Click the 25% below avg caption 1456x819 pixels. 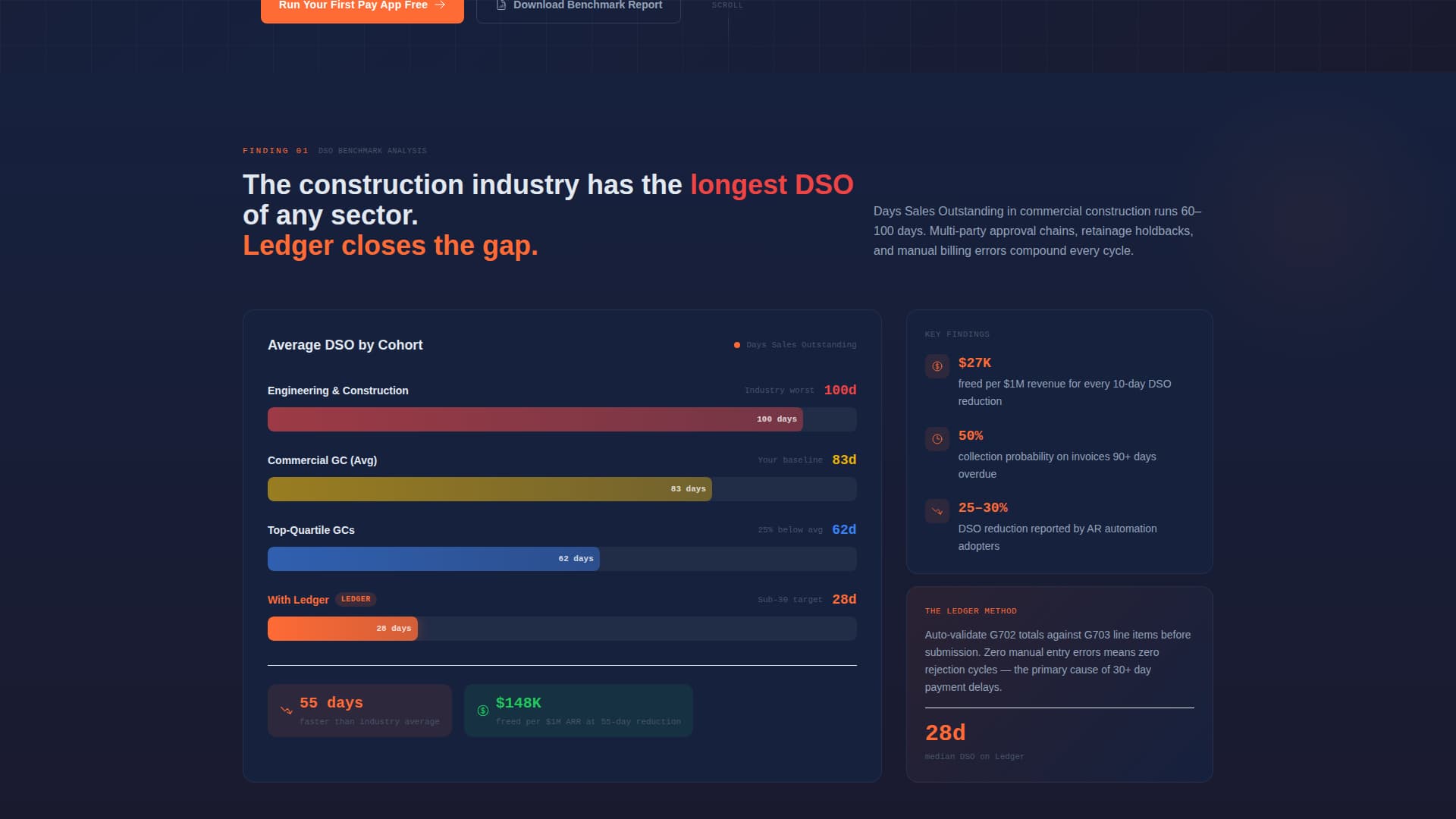(790, 530)
